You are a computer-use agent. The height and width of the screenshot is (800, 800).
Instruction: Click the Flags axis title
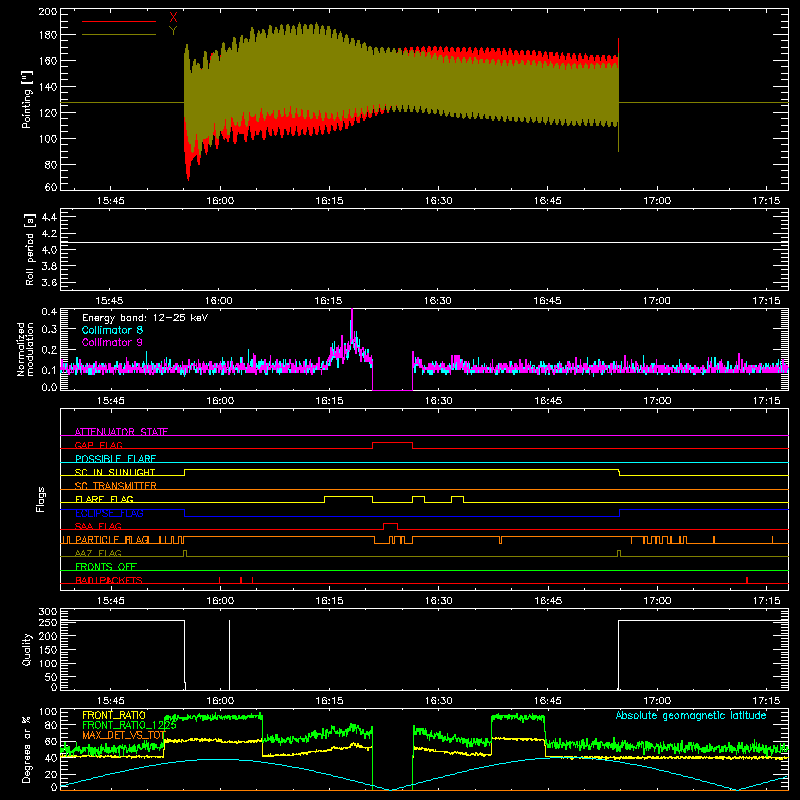(40, 499)
